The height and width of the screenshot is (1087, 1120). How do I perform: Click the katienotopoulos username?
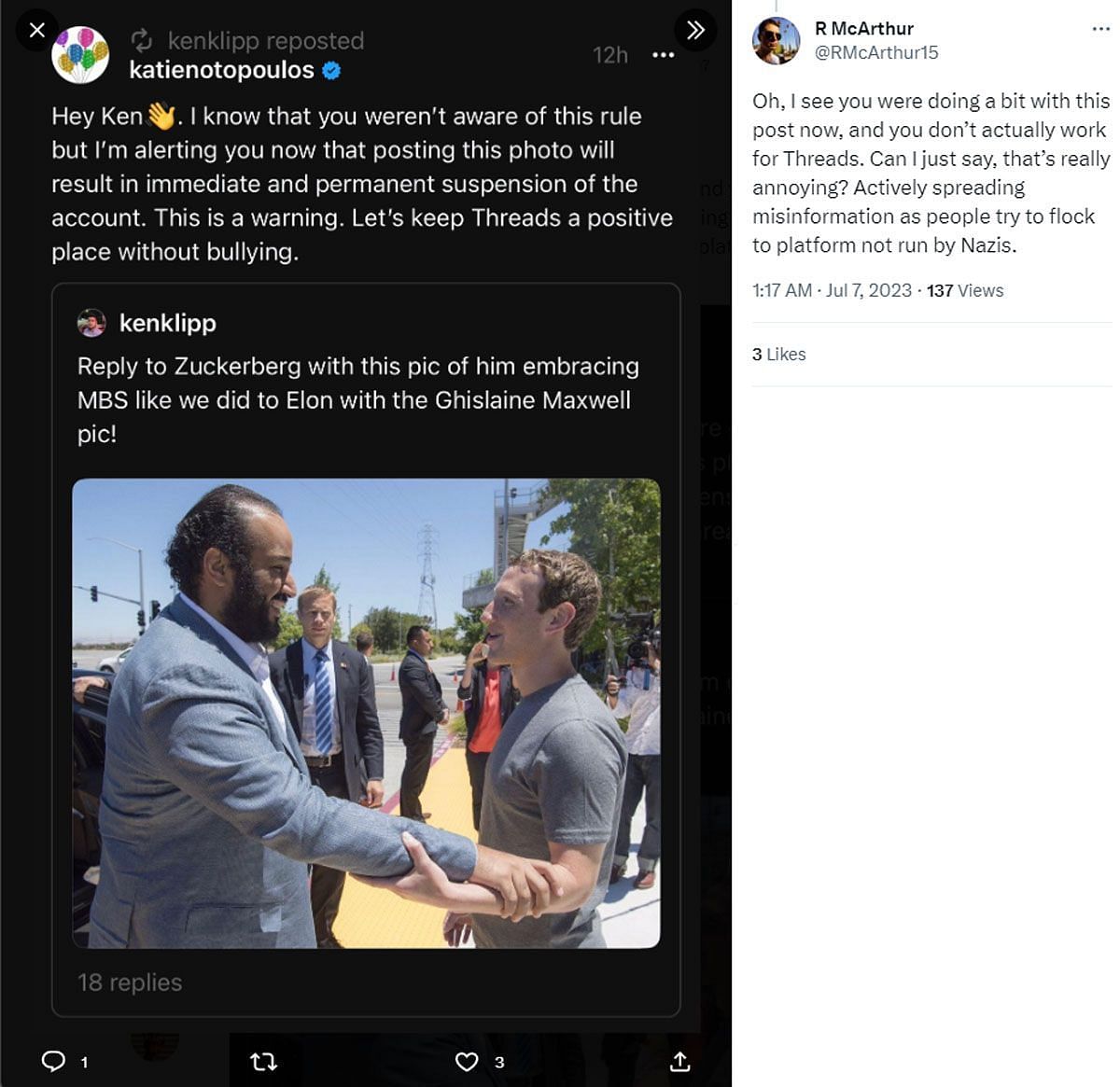(x=221, y=70)
